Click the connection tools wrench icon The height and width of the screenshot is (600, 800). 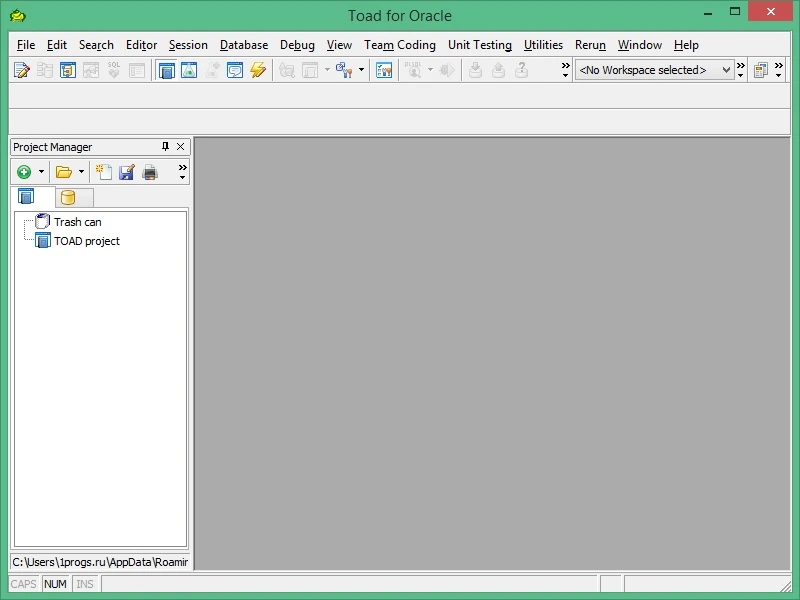[x=344, y=70]
